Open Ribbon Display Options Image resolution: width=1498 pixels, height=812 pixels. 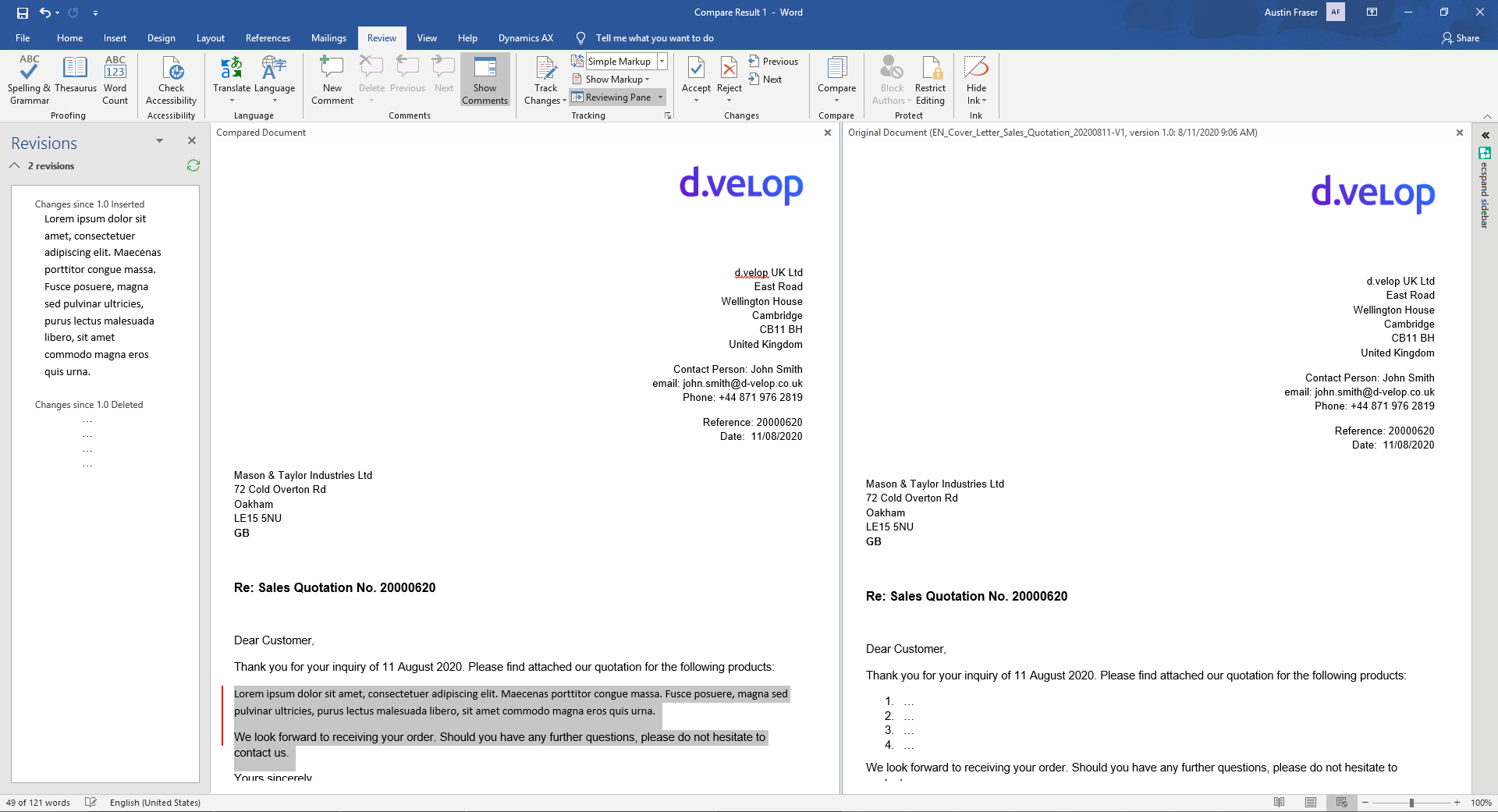(x=1372, y=12)
